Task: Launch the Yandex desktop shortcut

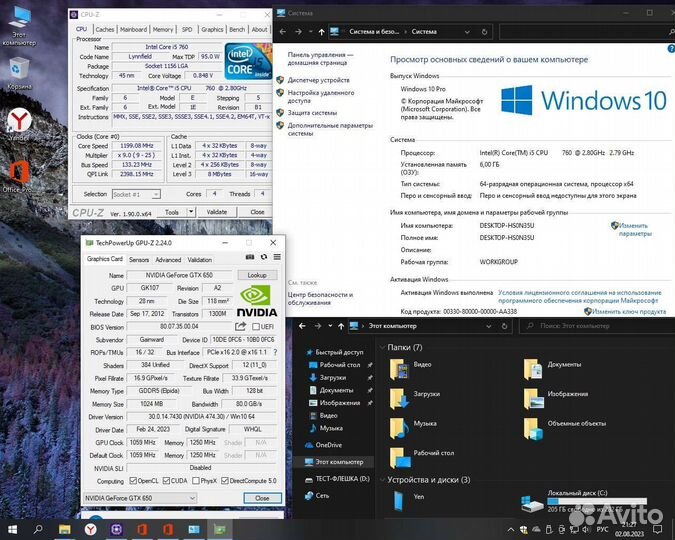Action: (x=19, y=124)
